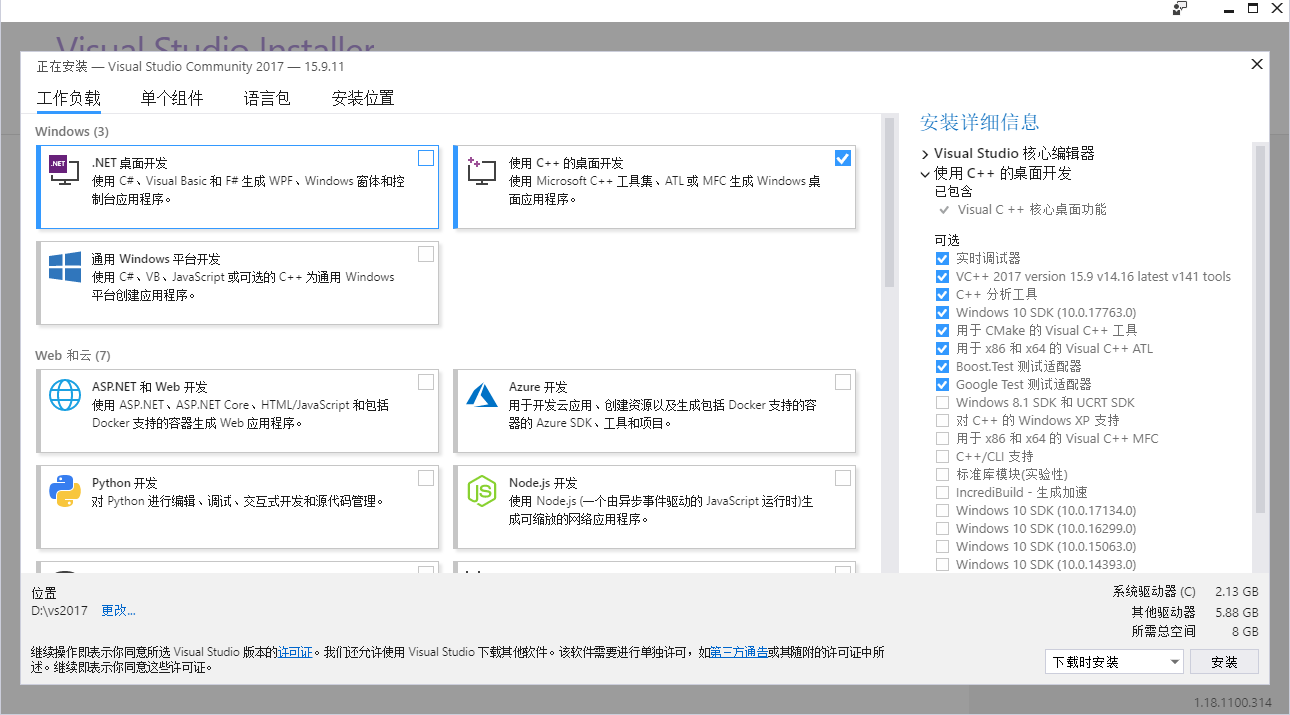1290x715 pixels.
Task: Click the 安装 button
Action: tap(1224, 661)
